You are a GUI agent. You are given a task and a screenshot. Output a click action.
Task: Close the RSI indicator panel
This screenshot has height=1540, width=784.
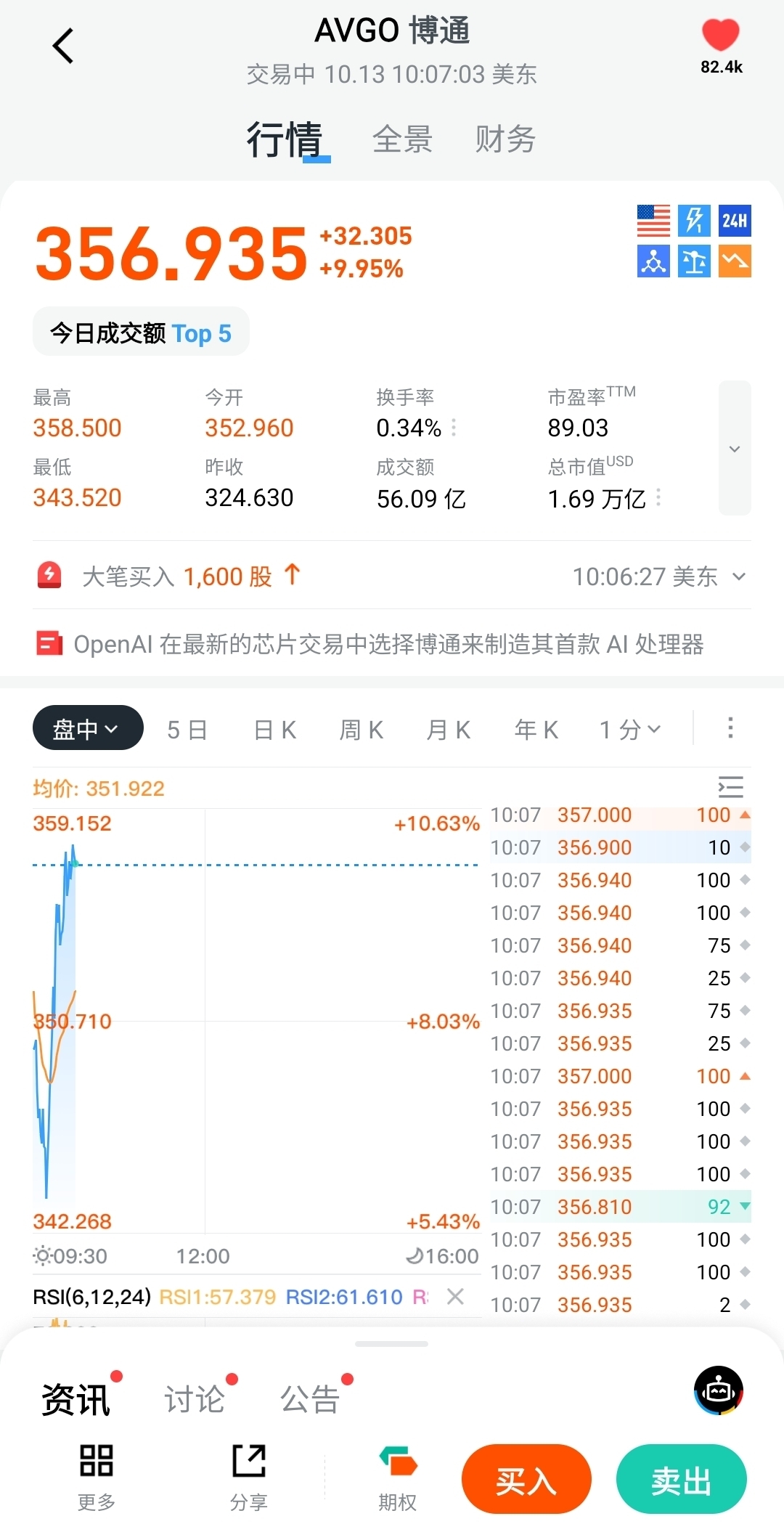(x=455, y=1297)
